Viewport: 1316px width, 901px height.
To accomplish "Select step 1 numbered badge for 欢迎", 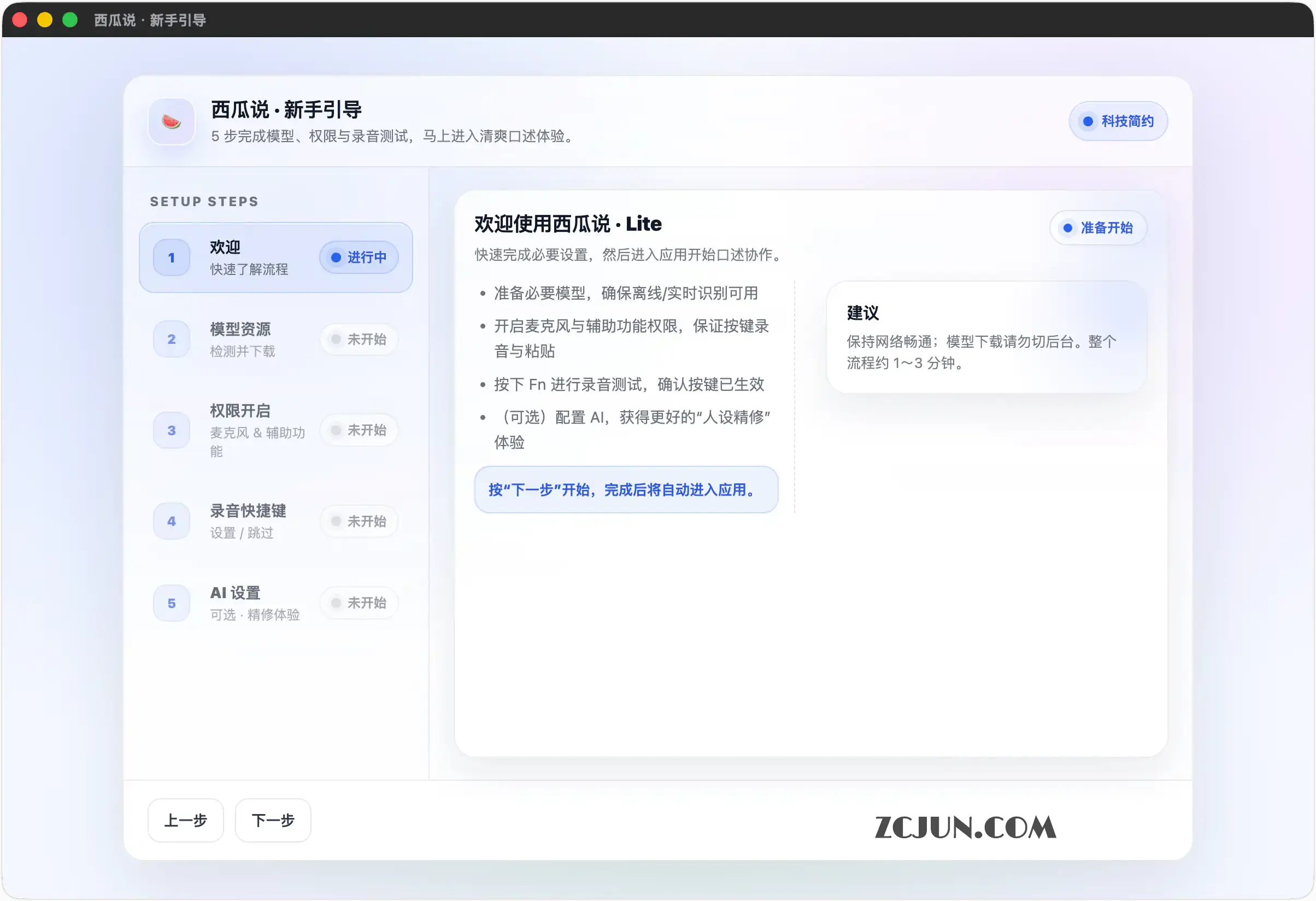I will point(171,258).
